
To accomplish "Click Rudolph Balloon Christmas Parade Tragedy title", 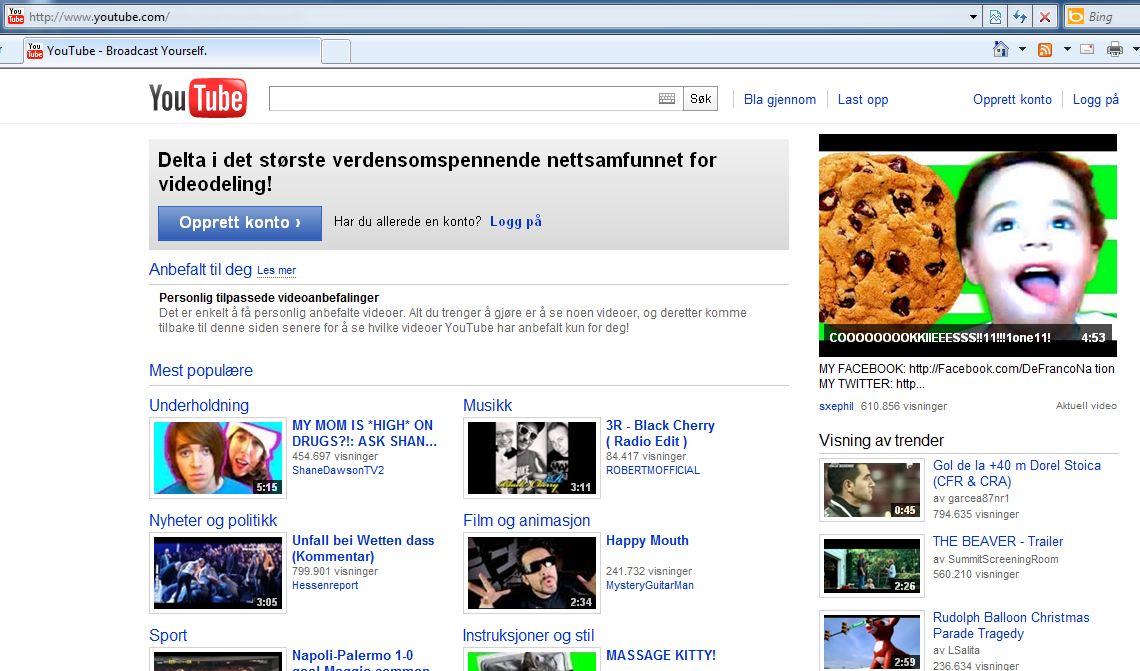I will (1011, 625).
